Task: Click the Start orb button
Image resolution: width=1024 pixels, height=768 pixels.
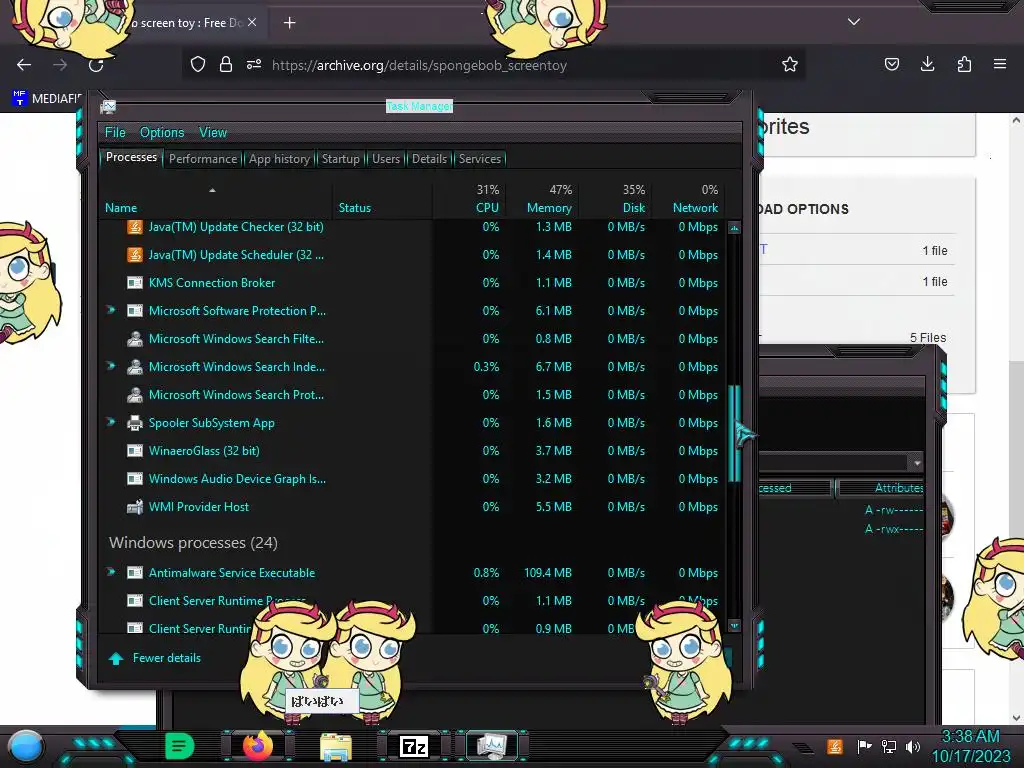Action: (x=26, y=746)
